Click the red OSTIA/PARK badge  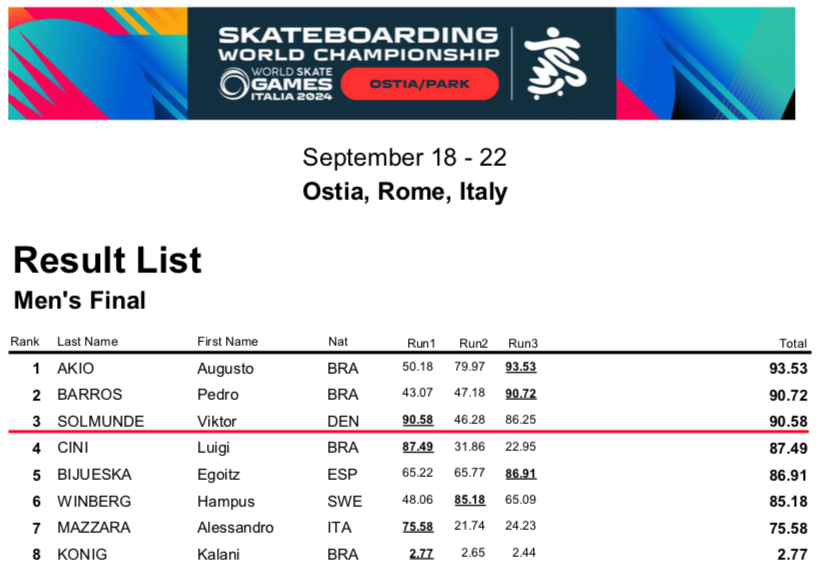[420, 85]
